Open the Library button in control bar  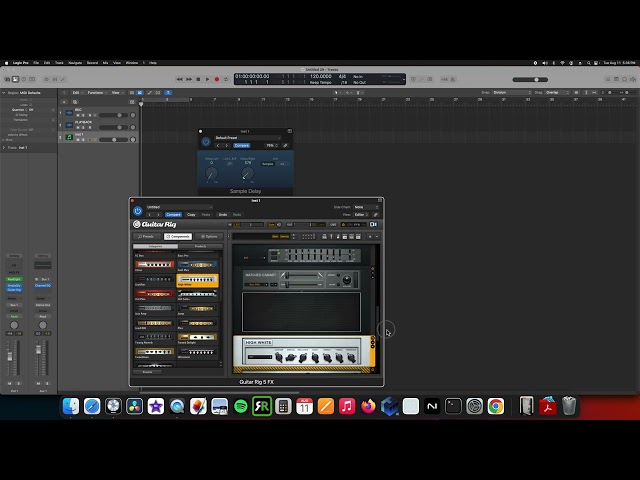click(x=7, y=79)
